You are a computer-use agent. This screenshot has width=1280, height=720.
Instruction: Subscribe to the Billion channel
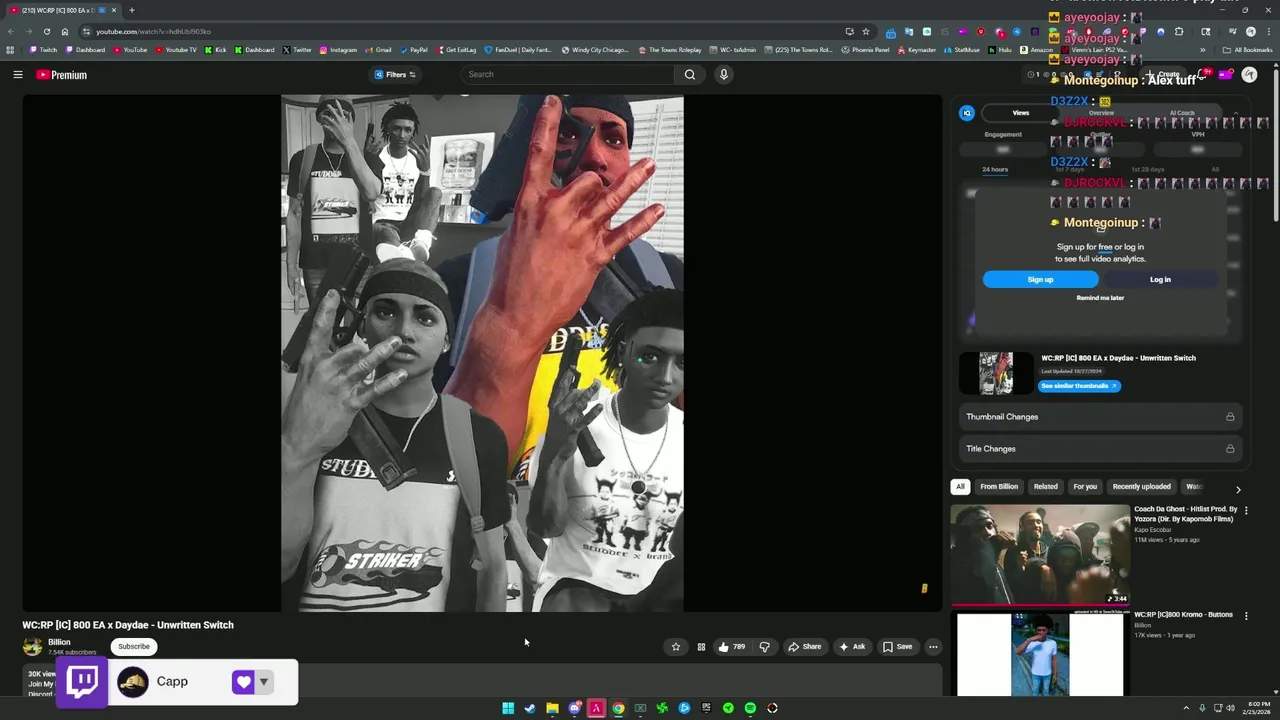pos(134,646)
